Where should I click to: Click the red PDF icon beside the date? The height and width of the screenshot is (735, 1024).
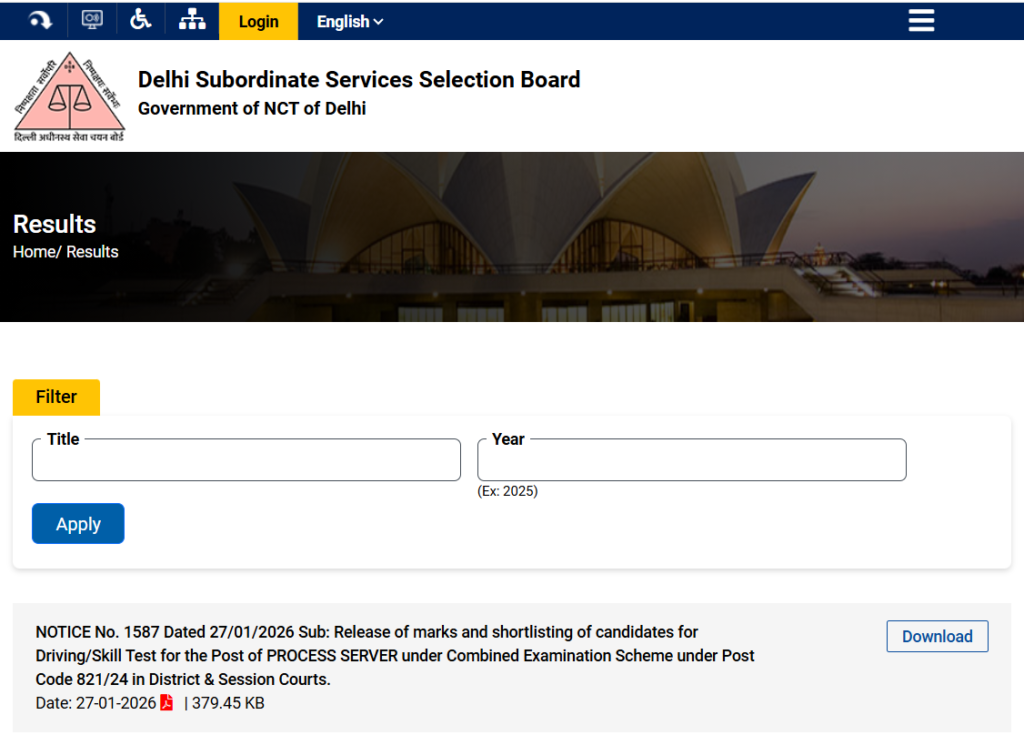(165, 702)
